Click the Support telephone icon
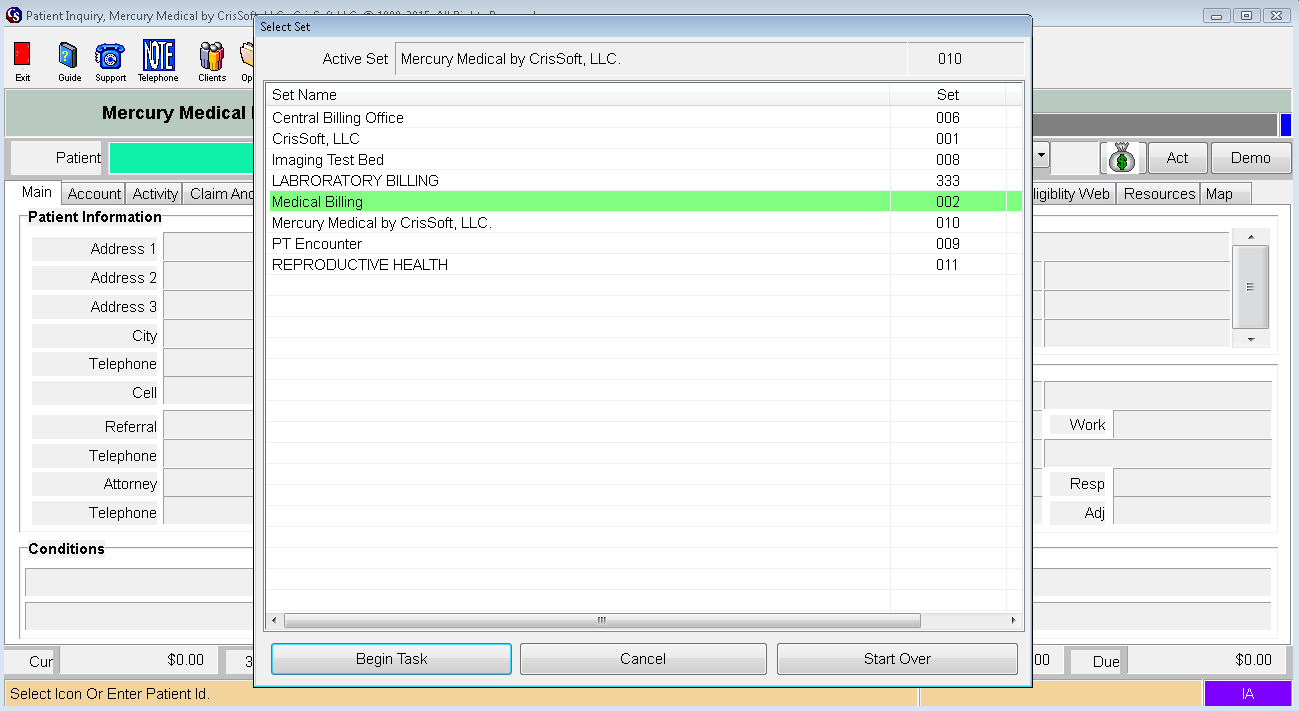The image size is (1299, 711). click(x=110, y=56)
